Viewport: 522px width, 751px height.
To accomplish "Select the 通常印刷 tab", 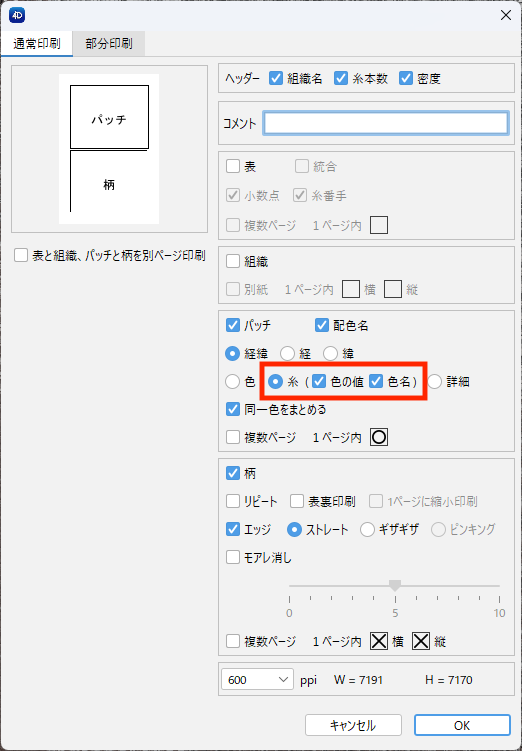I will [x=36, y=44].
